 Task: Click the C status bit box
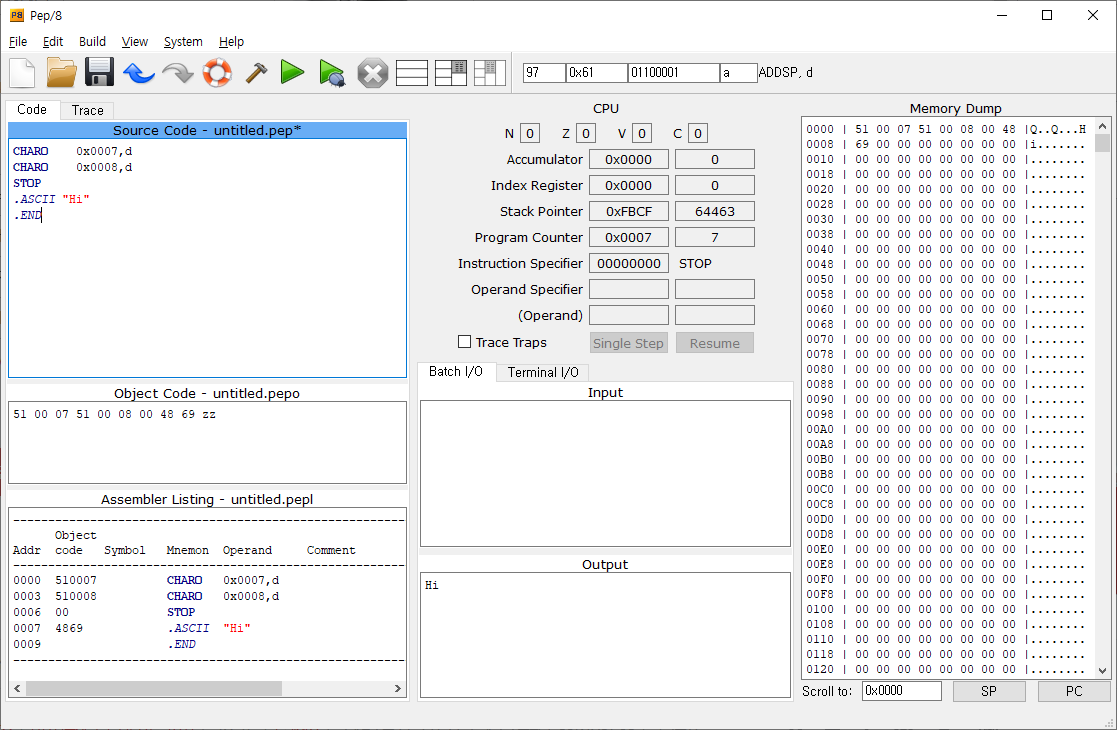[698, 133]
